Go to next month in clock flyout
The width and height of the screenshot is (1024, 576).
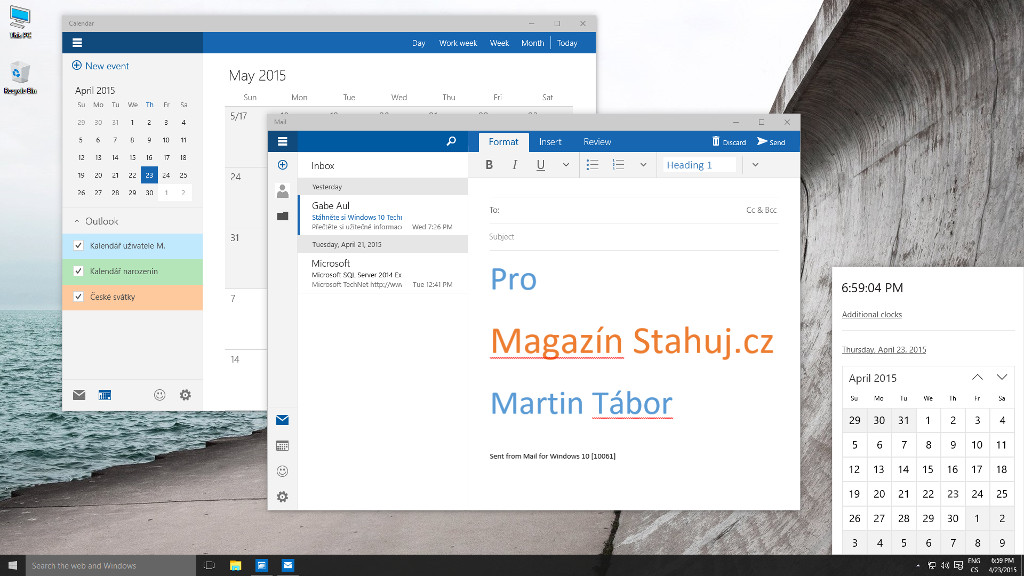(x=1002, y=377)
